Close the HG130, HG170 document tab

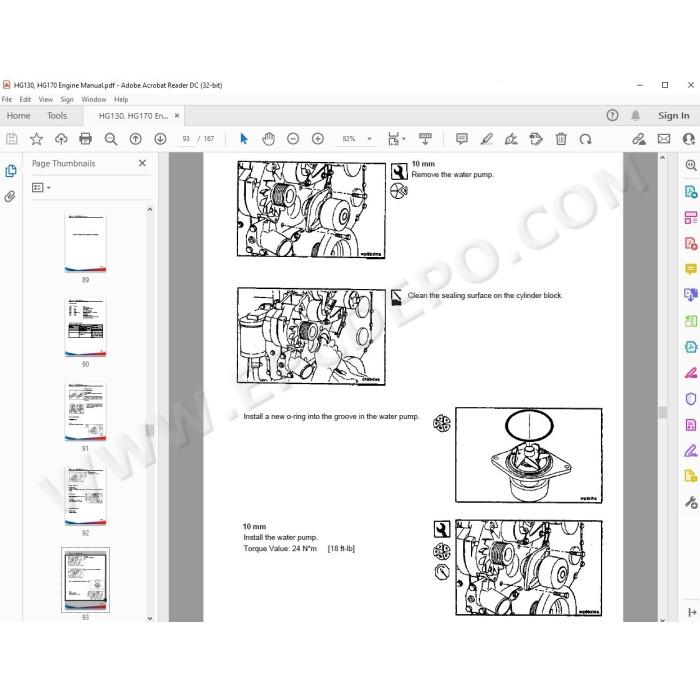[177, 116]
